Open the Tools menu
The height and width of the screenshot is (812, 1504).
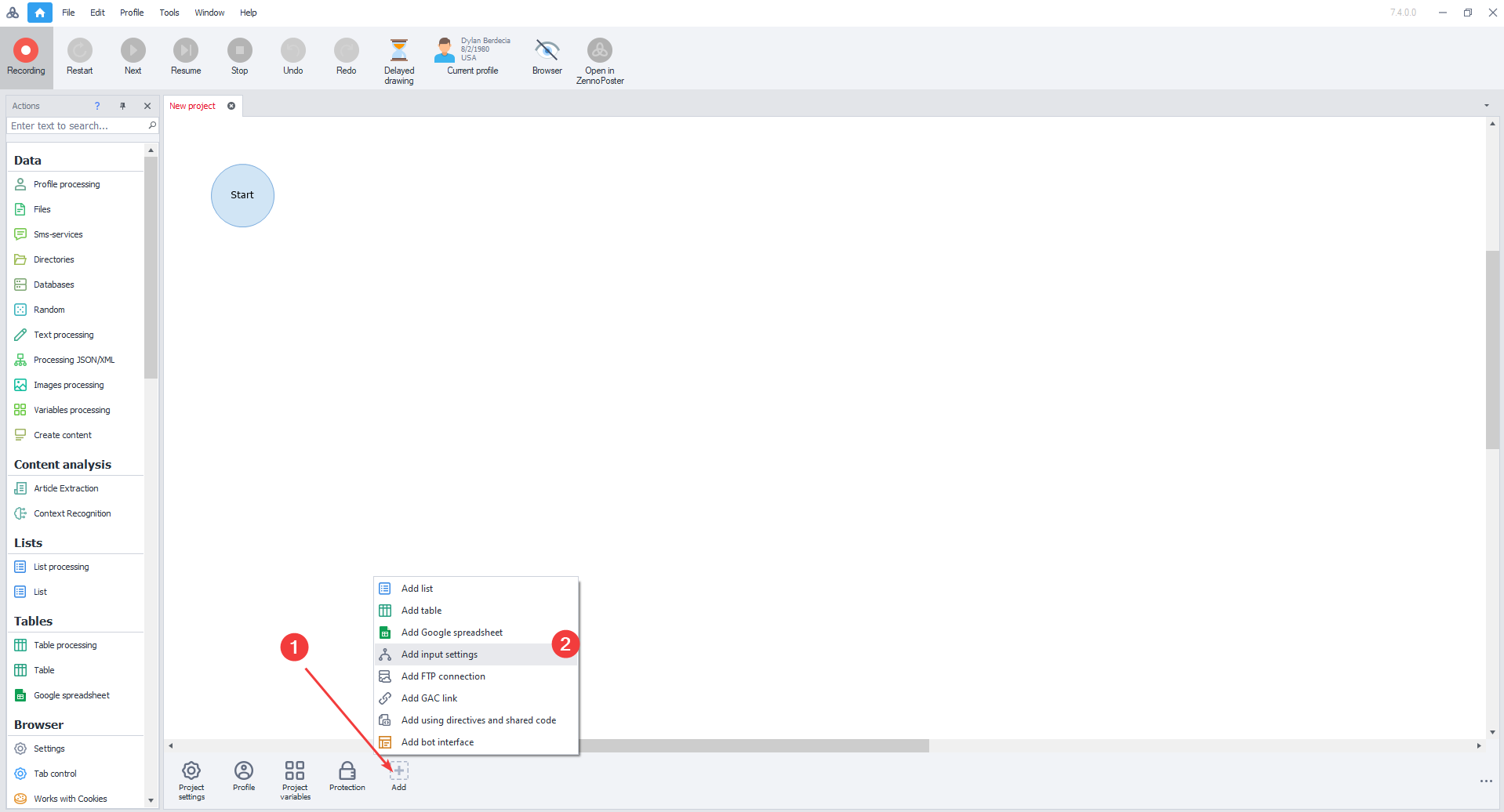point(169,13)
